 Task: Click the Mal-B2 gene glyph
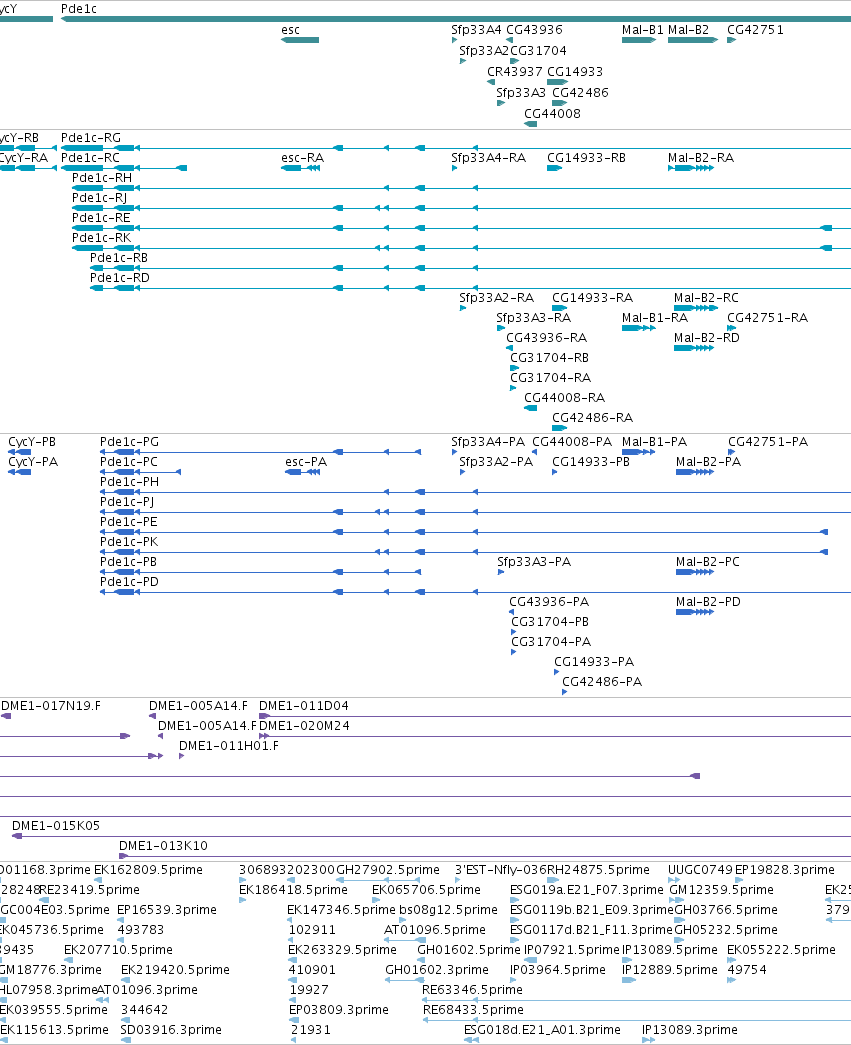693,40
